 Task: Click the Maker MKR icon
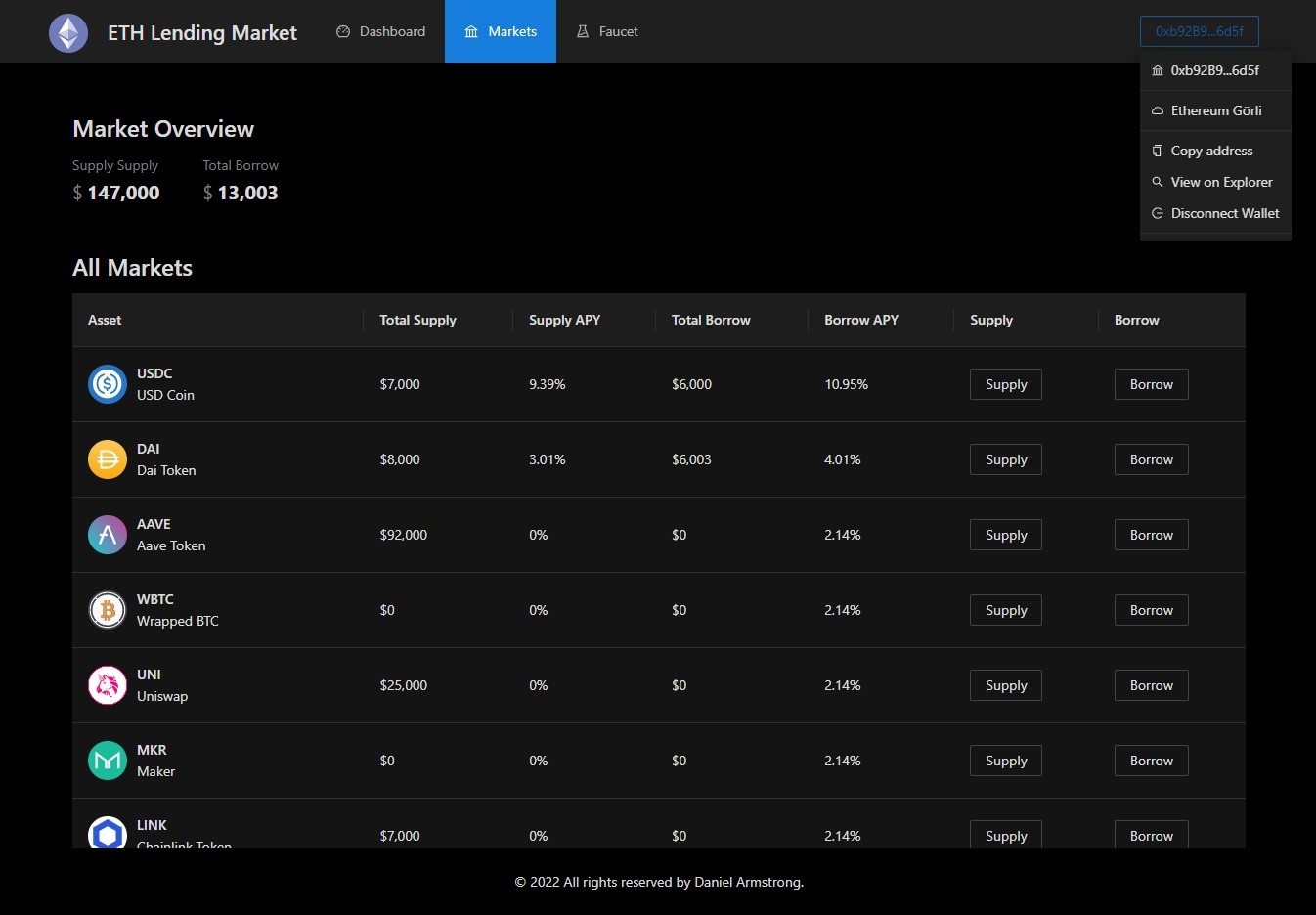point(108,761)
